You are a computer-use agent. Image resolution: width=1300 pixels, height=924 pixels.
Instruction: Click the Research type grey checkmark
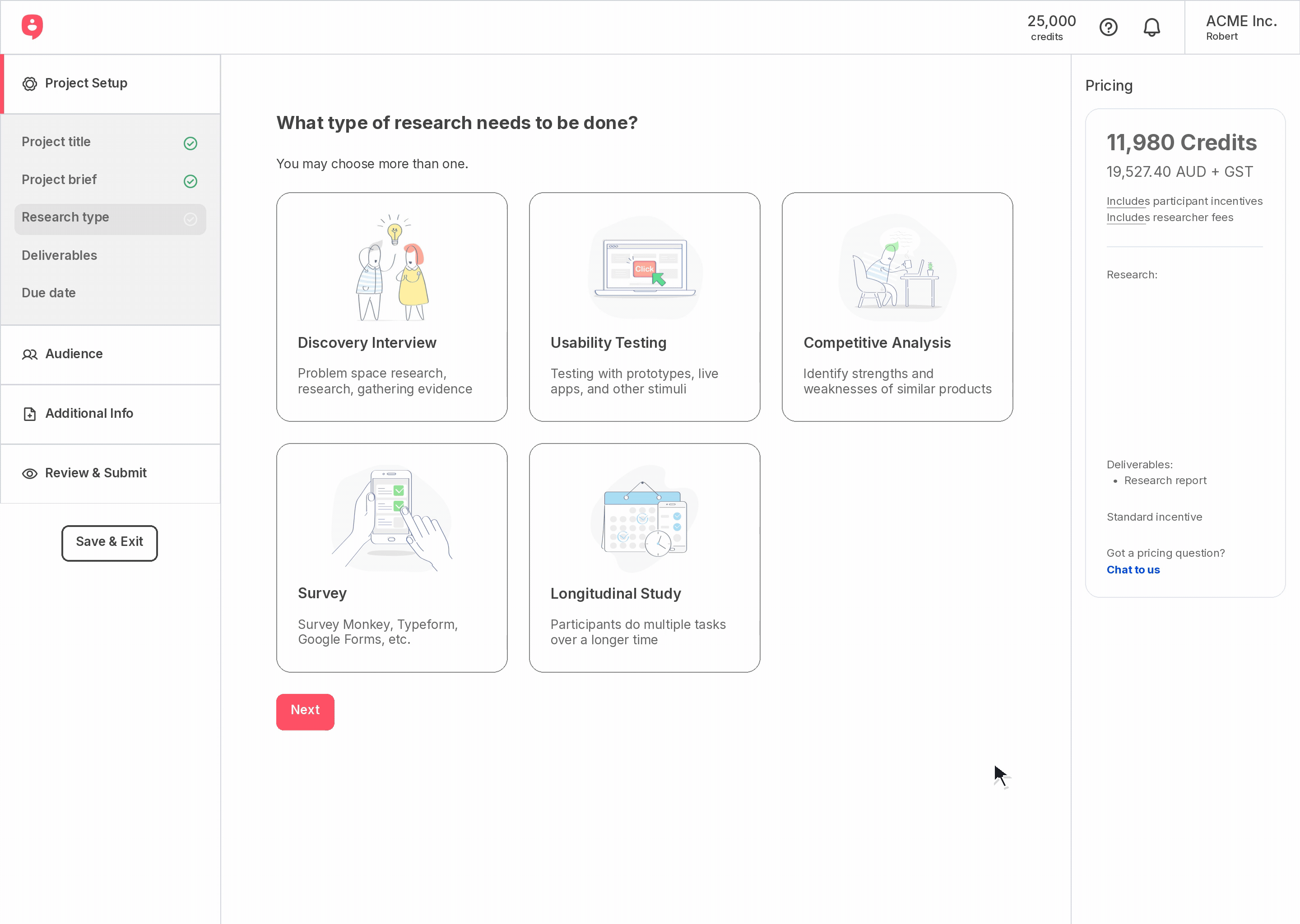pos(190,219)
